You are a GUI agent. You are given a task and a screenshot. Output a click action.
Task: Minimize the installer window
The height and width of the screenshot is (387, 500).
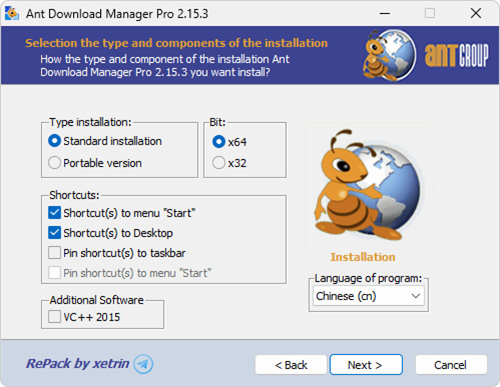[385, 14]
